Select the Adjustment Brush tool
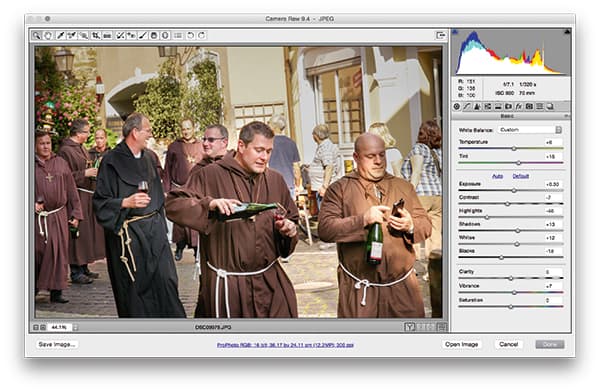Viewport: 600px width, 392px height. tap(143, 36)
